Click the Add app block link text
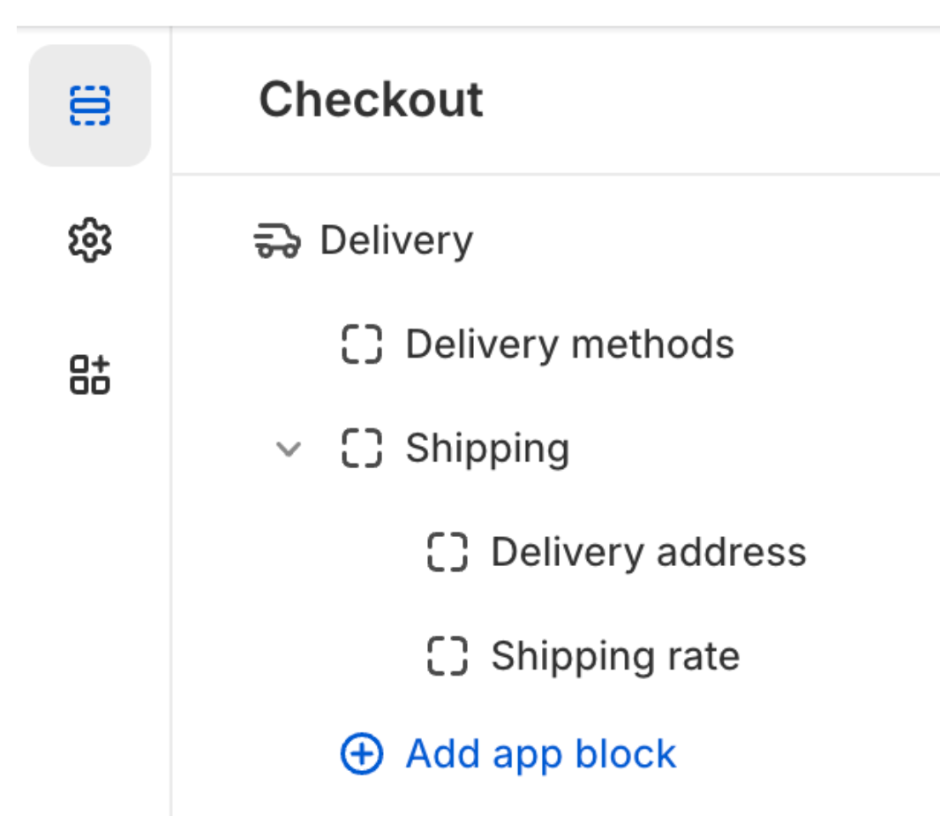Screen dimensions: 940x816 coord(541,754)
